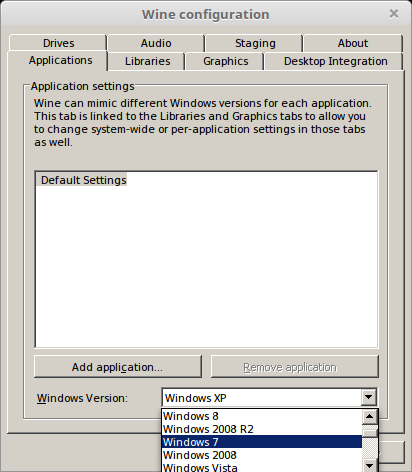Switch to the Libraries tab
This screenshot has height=472, width=412.
pyautogui.click(x=147, y=61)
